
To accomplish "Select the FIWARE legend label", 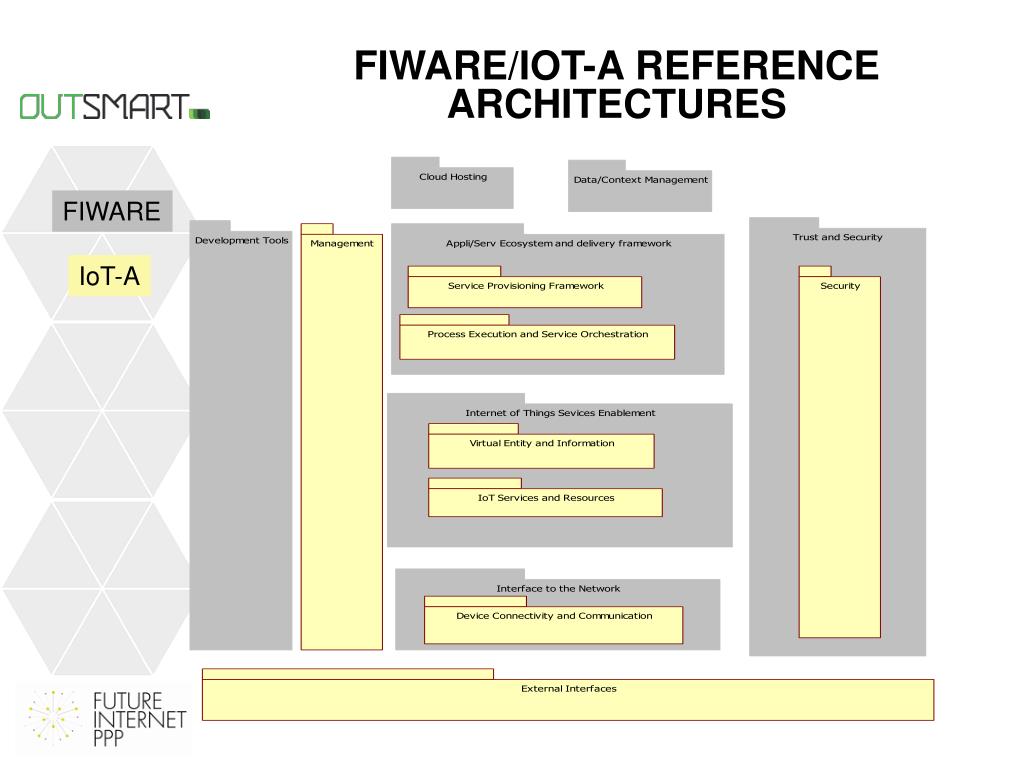I will click(x=112, y=211).
